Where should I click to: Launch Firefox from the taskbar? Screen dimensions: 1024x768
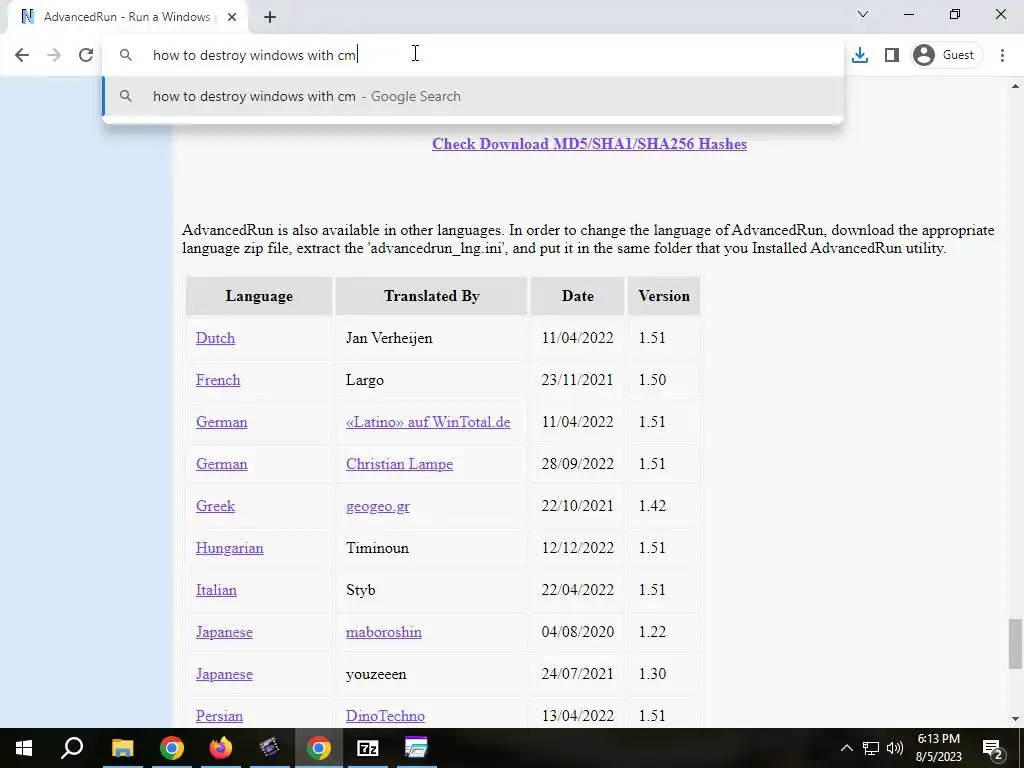[221, 748]
